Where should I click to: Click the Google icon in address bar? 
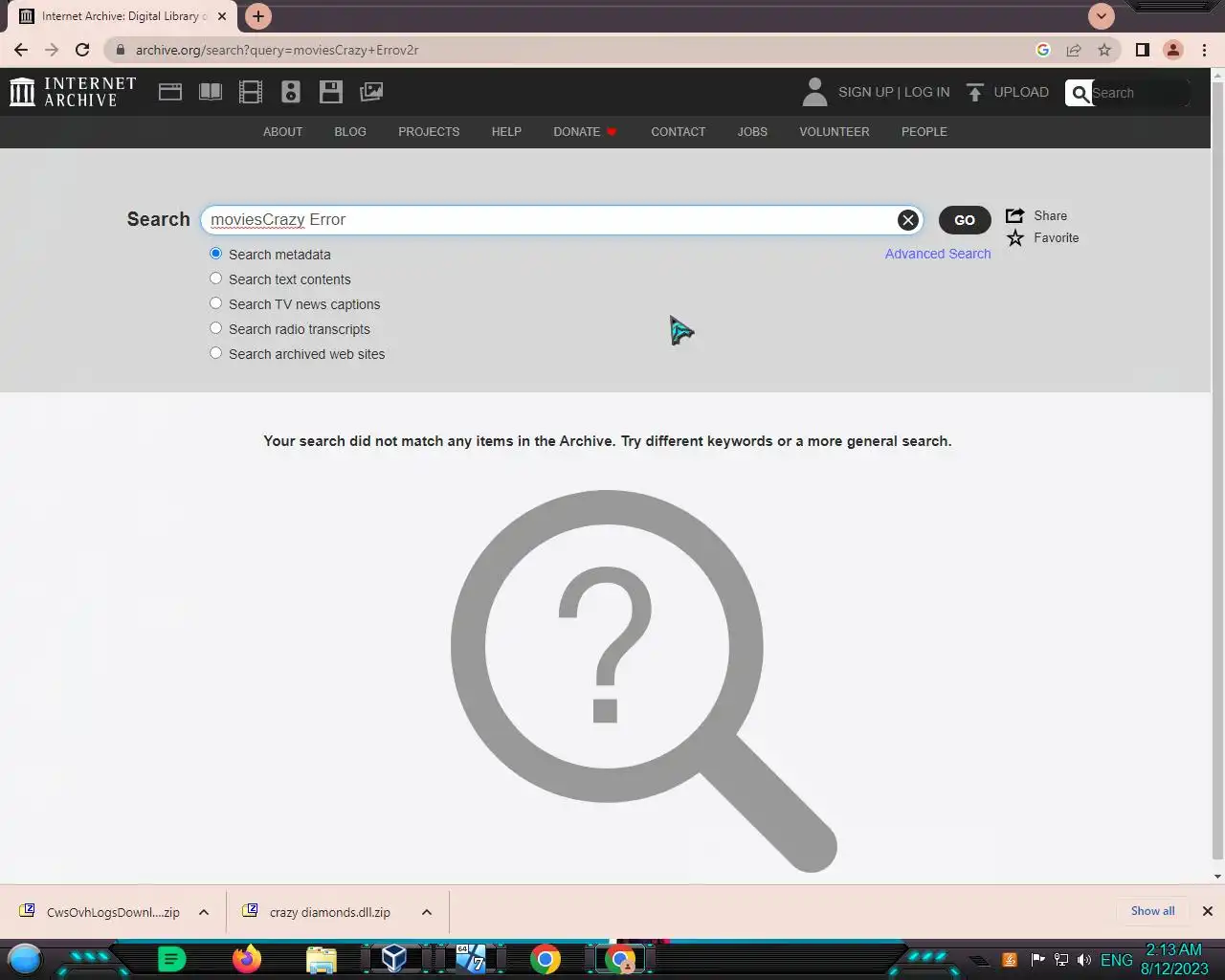click(1043, 50)
